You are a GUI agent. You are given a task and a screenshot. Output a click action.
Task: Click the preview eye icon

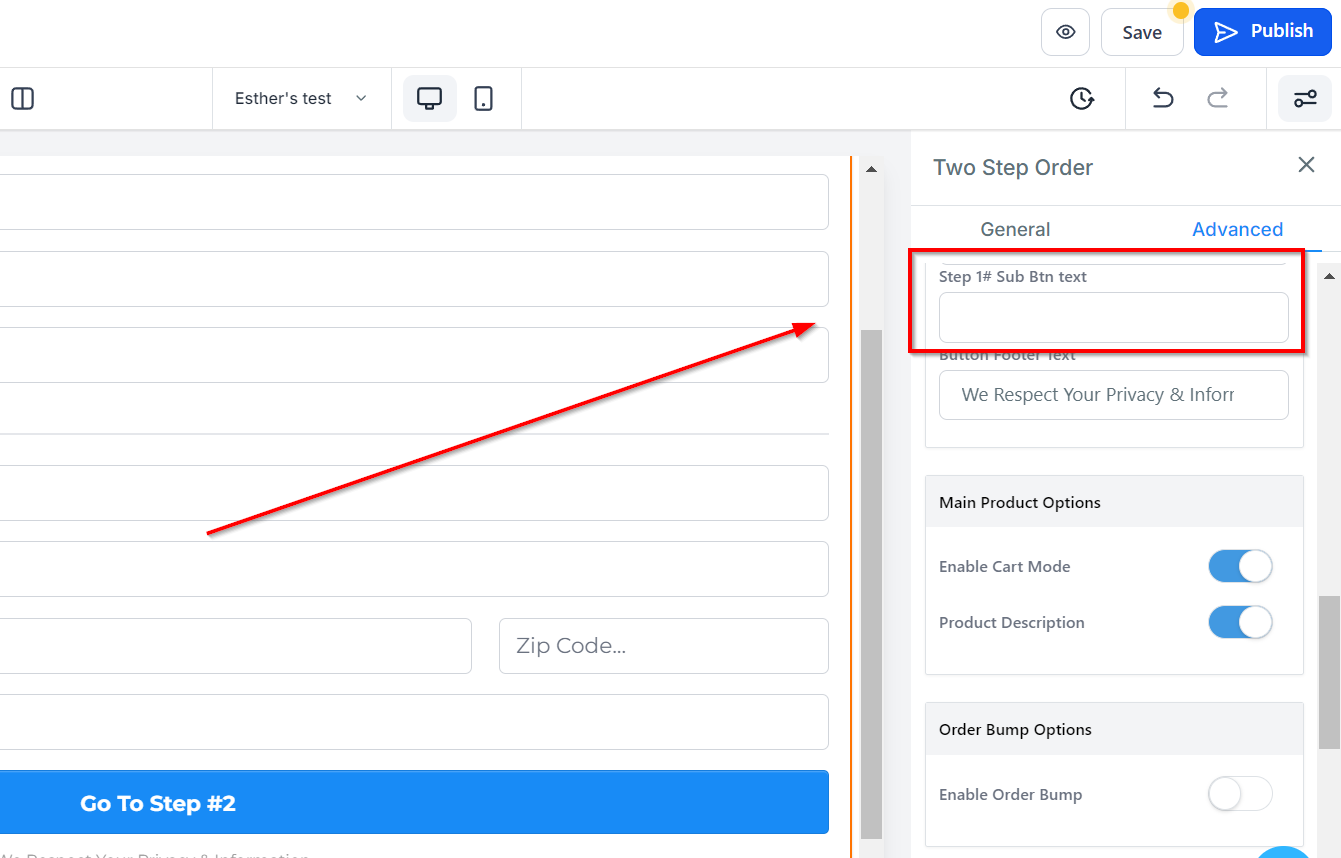pyautogui.click(x=1065, y=32)
